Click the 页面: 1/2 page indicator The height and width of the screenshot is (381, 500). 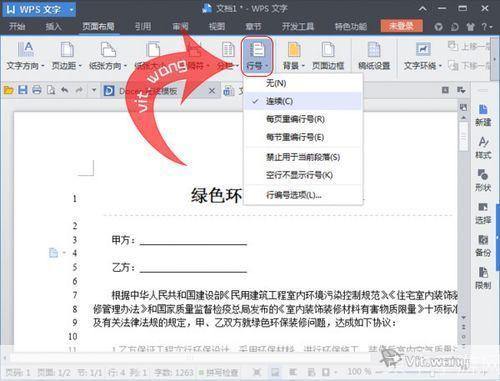coord(53,372)
